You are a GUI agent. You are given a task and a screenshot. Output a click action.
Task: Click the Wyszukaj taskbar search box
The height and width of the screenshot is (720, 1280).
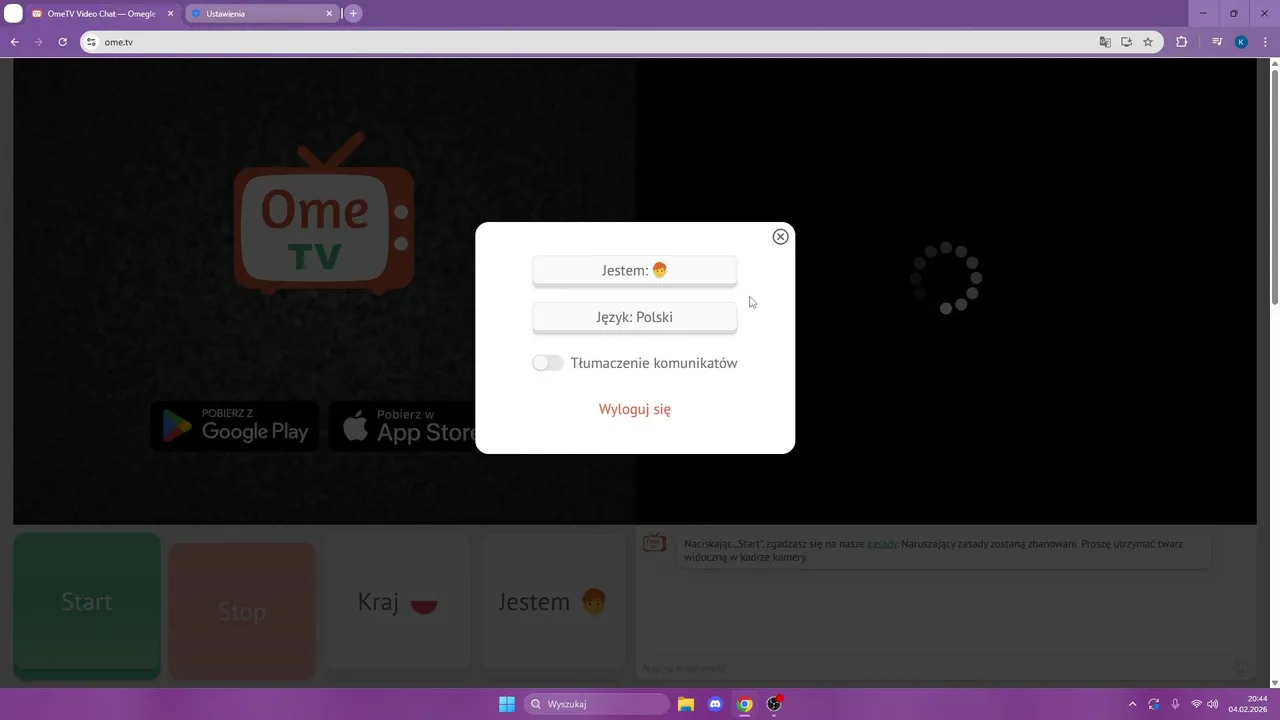tap(597, 704)
